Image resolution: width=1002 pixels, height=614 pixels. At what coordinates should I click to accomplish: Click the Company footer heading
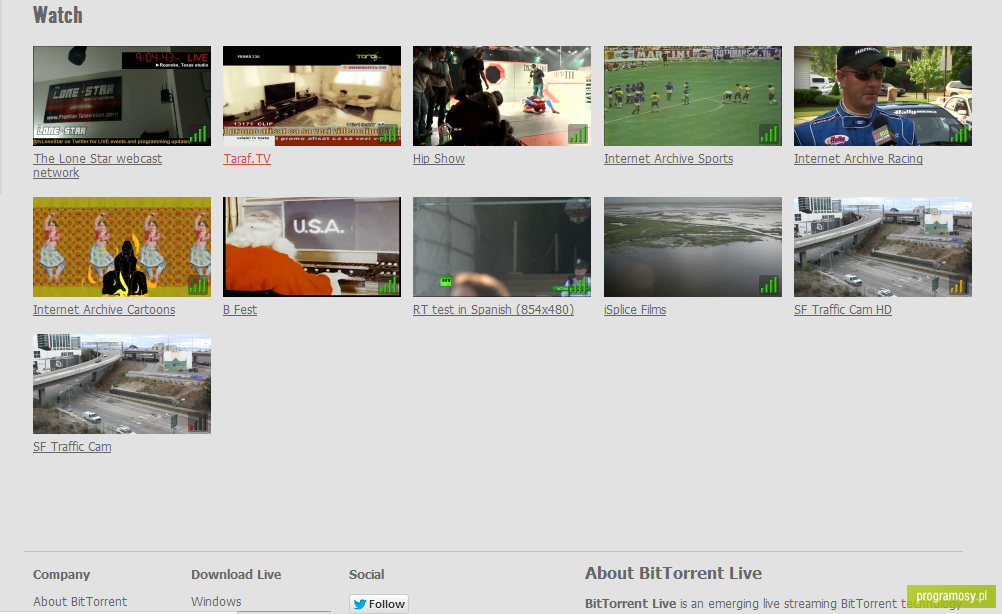pyautogui.click(x=61, y=574)
